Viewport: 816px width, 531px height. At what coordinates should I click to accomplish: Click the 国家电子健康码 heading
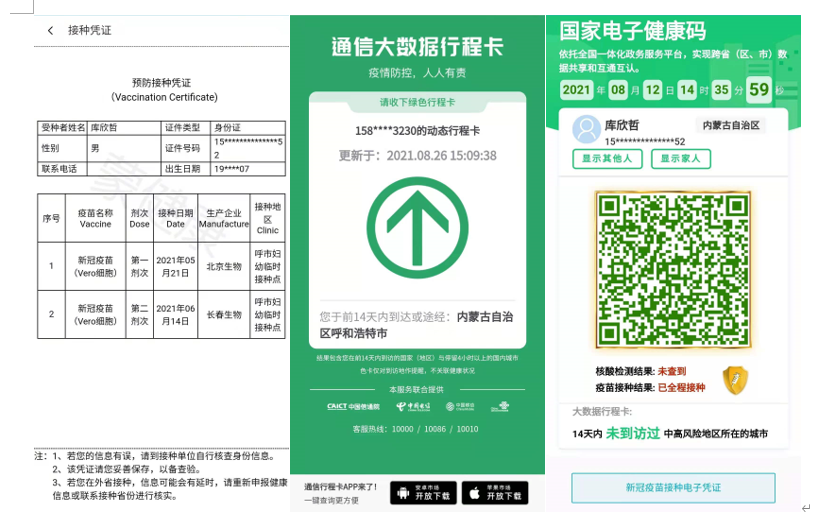[633, 31]
